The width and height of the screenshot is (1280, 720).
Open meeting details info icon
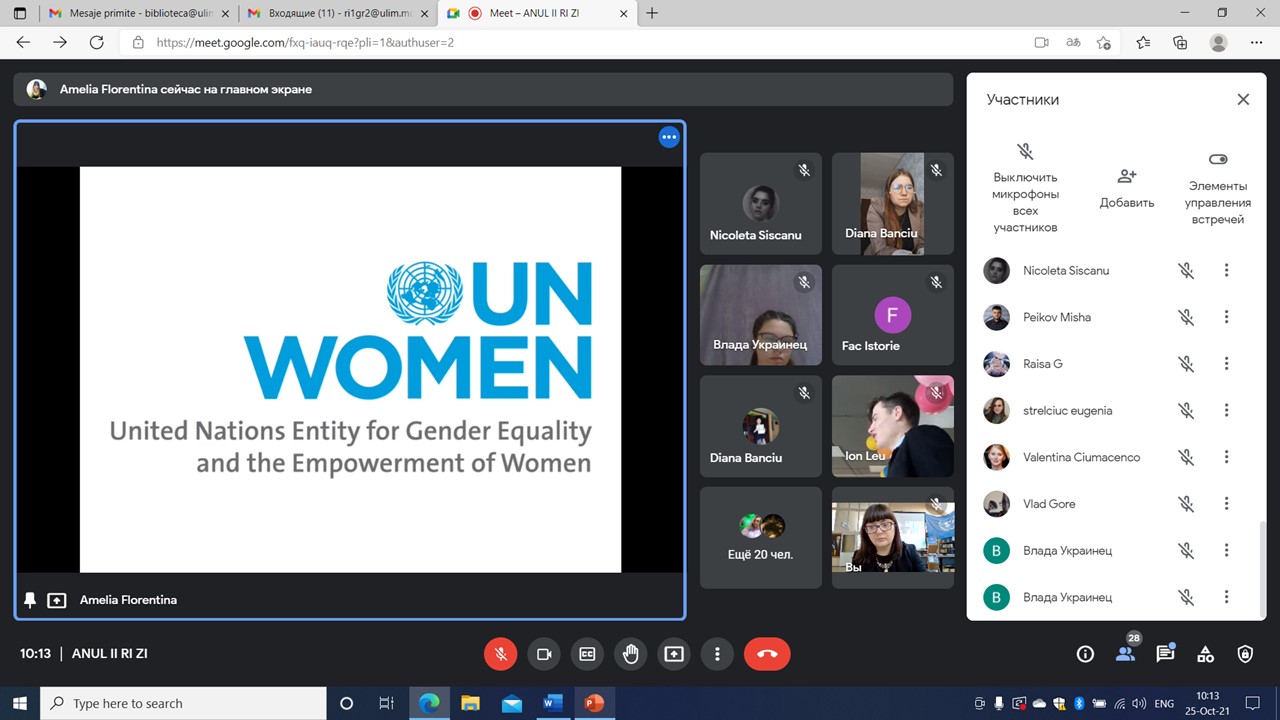[x=1085, y=654]
